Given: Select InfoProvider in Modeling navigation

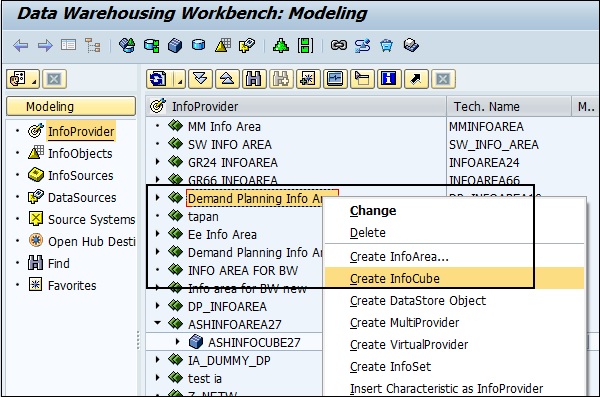Looking at the screenshot, I should [x=81, y=131].
